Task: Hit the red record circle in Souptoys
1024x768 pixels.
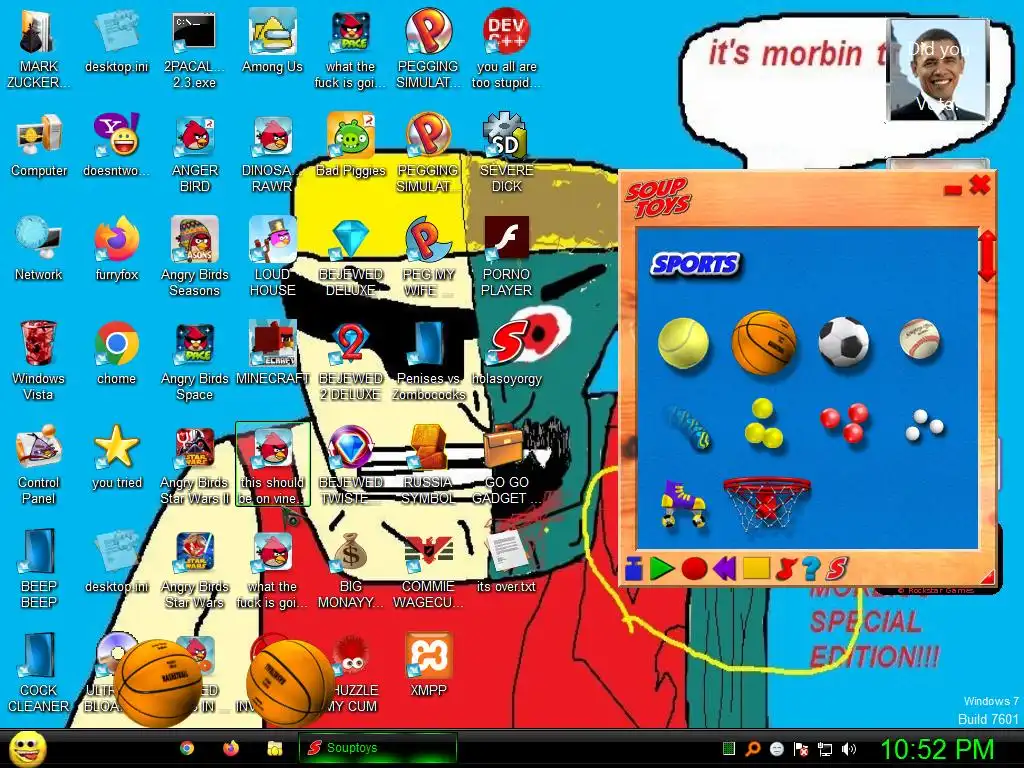Action: click(x=694, y=568)
